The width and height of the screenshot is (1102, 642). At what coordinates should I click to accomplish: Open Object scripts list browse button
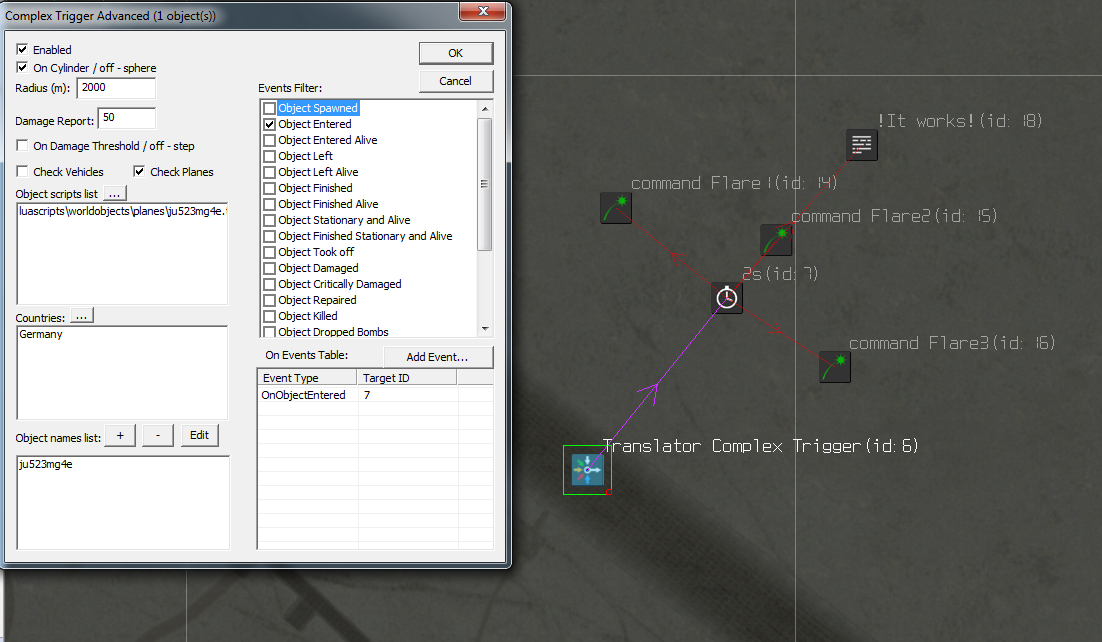(115, 193)
